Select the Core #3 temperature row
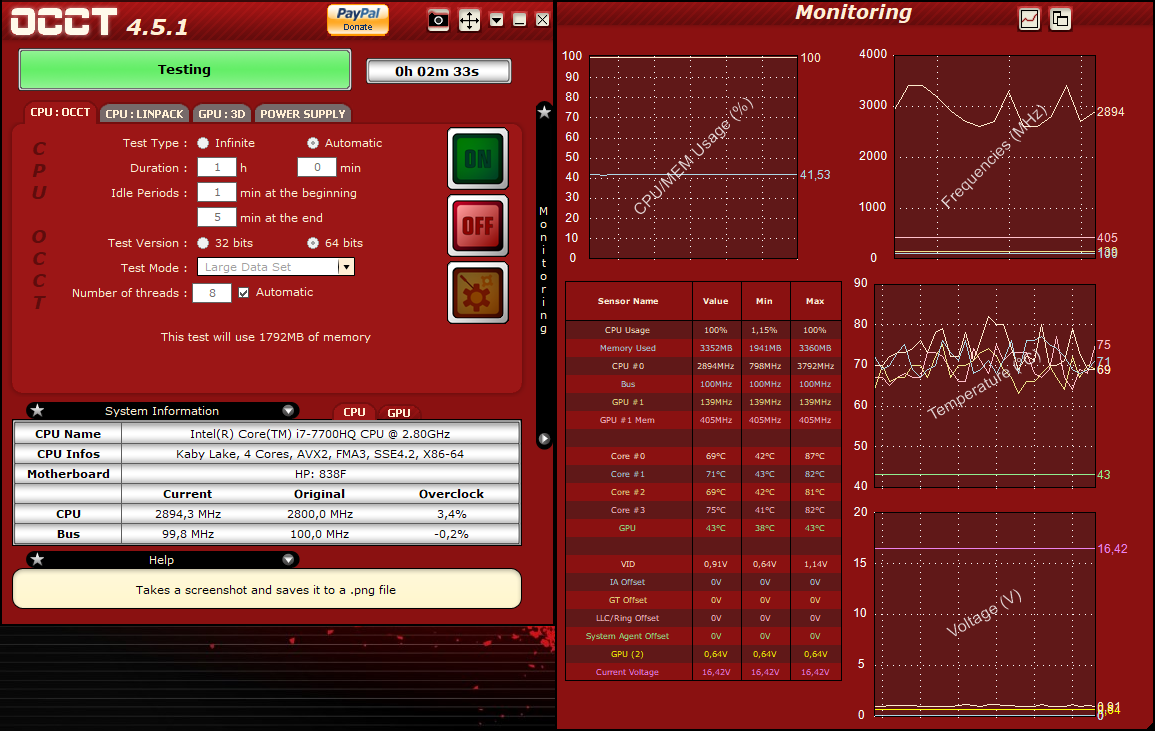1155x731 pixels. click(703, 510)
